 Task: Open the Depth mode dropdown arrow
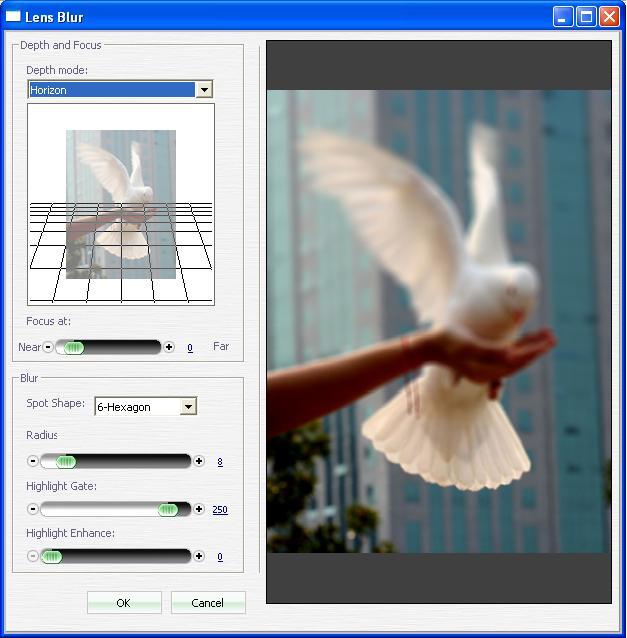pyautogui.click(x=204, y=90)
